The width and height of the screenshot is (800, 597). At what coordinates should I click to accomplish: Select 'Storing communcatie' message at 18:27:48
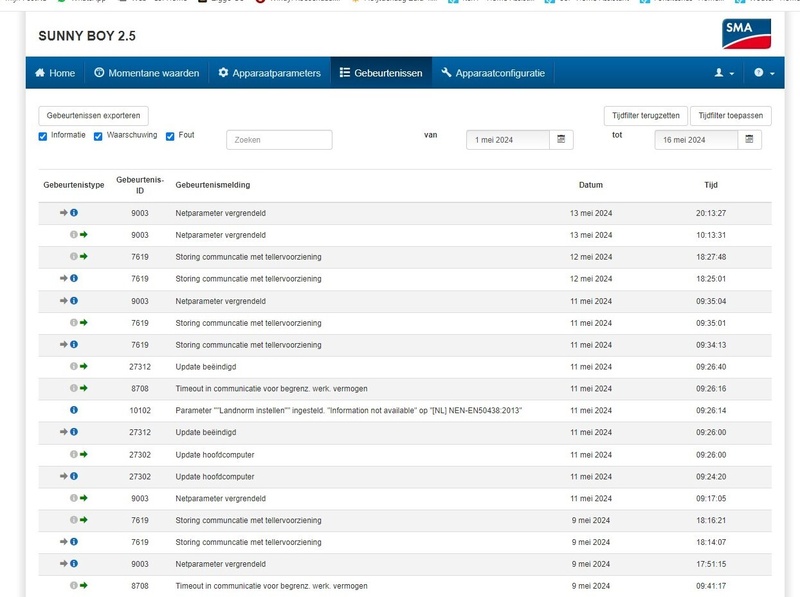click(x=248, y=257)
